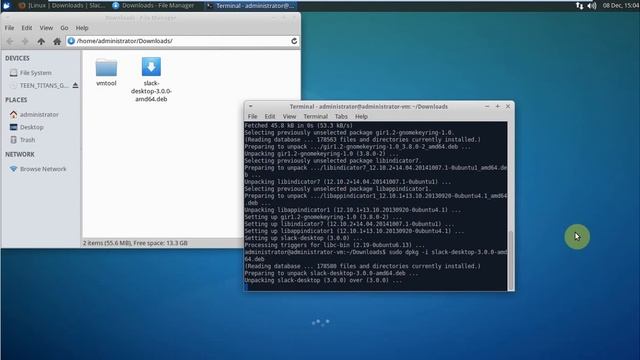
Task: Open network connection indicator in panel
Action: tap(579, 5)
